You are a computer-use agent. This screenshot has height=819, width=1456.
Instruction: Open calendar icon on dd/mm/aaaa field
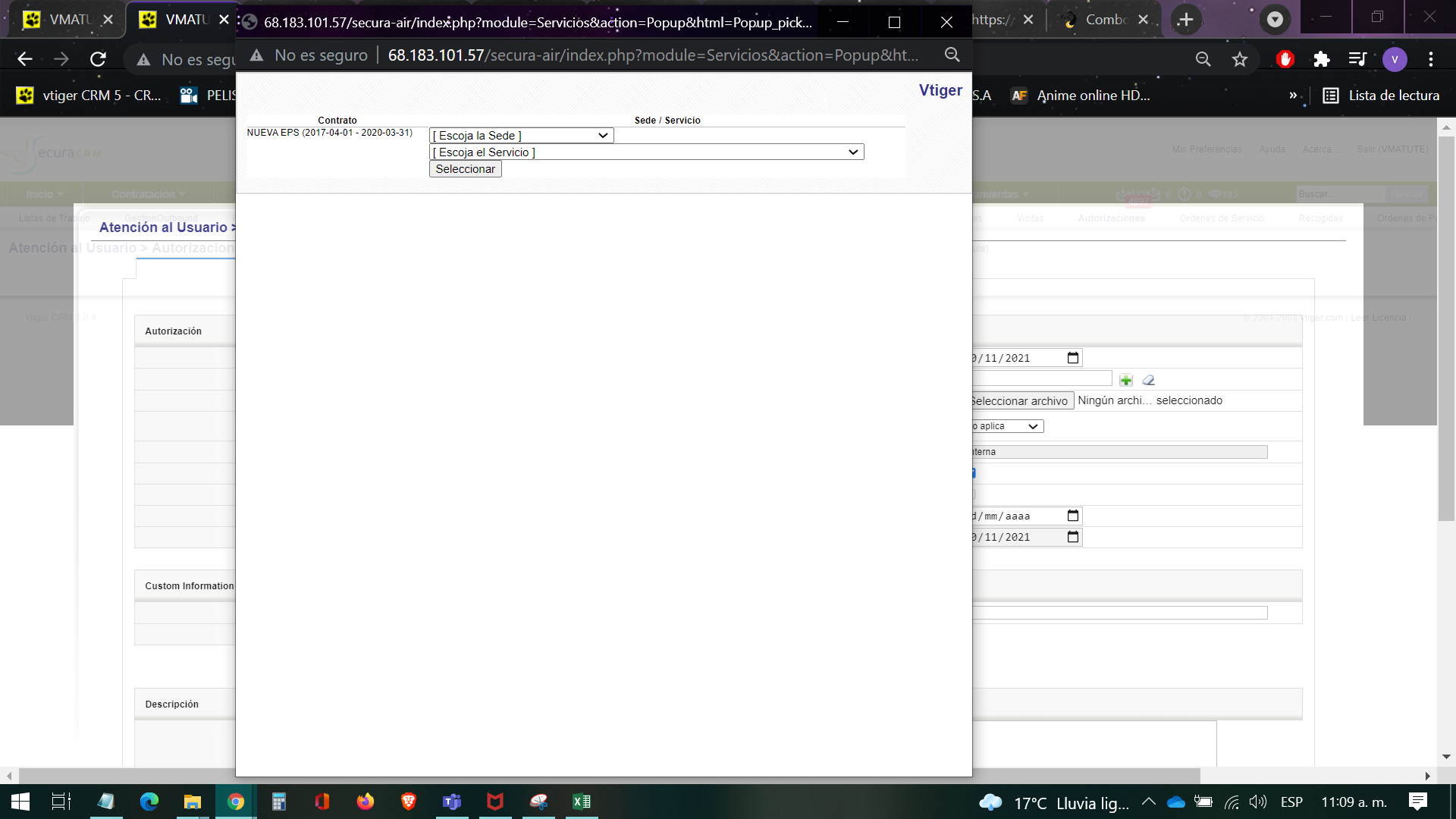pos(1072,516)
